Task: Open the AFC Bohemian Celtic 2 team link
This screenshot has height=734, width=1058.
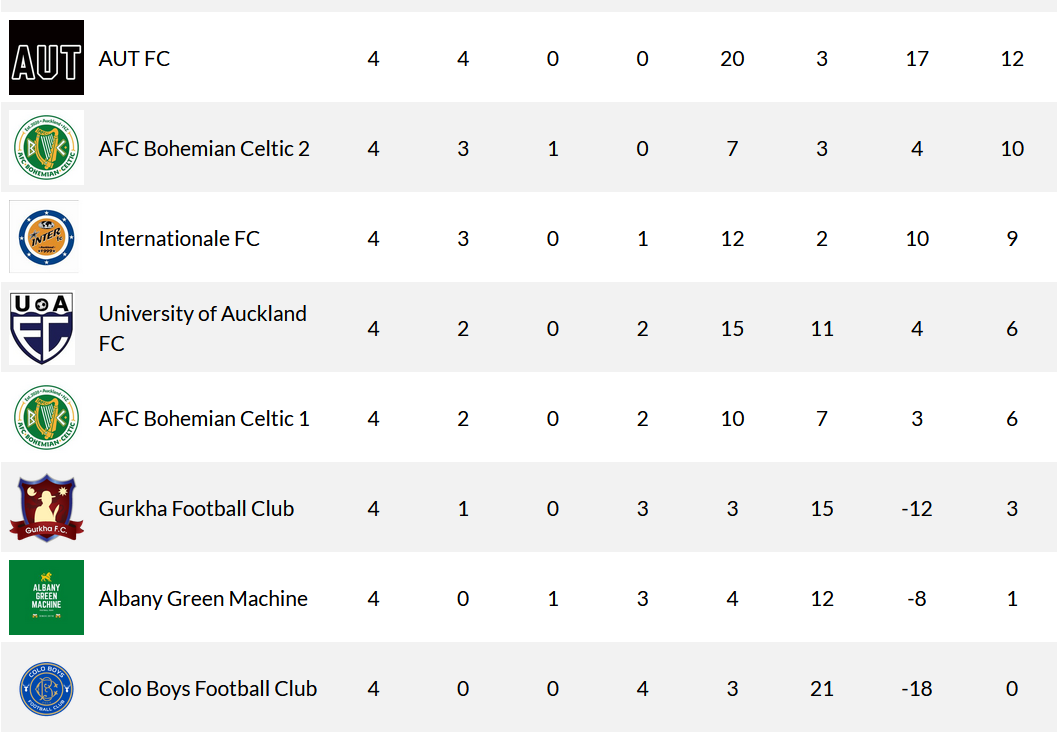Action: pyautogui.click(x=204, y=148)
